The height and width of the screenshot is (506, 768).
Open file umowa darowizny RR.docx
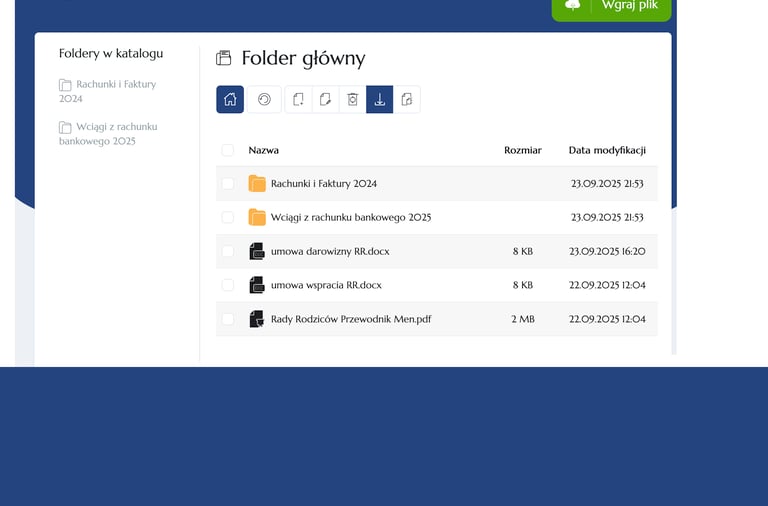pos(330,251)
